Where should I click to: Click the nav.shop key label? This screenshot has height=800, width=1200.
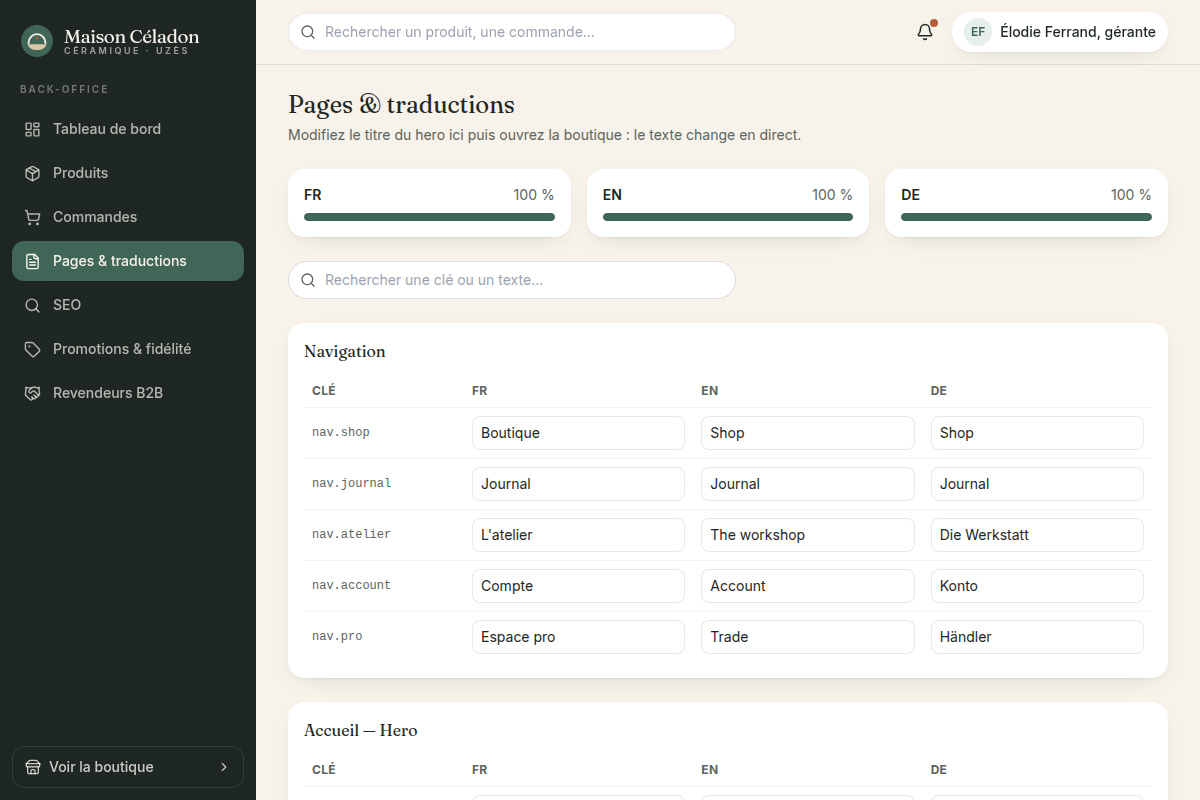point(341,432)
